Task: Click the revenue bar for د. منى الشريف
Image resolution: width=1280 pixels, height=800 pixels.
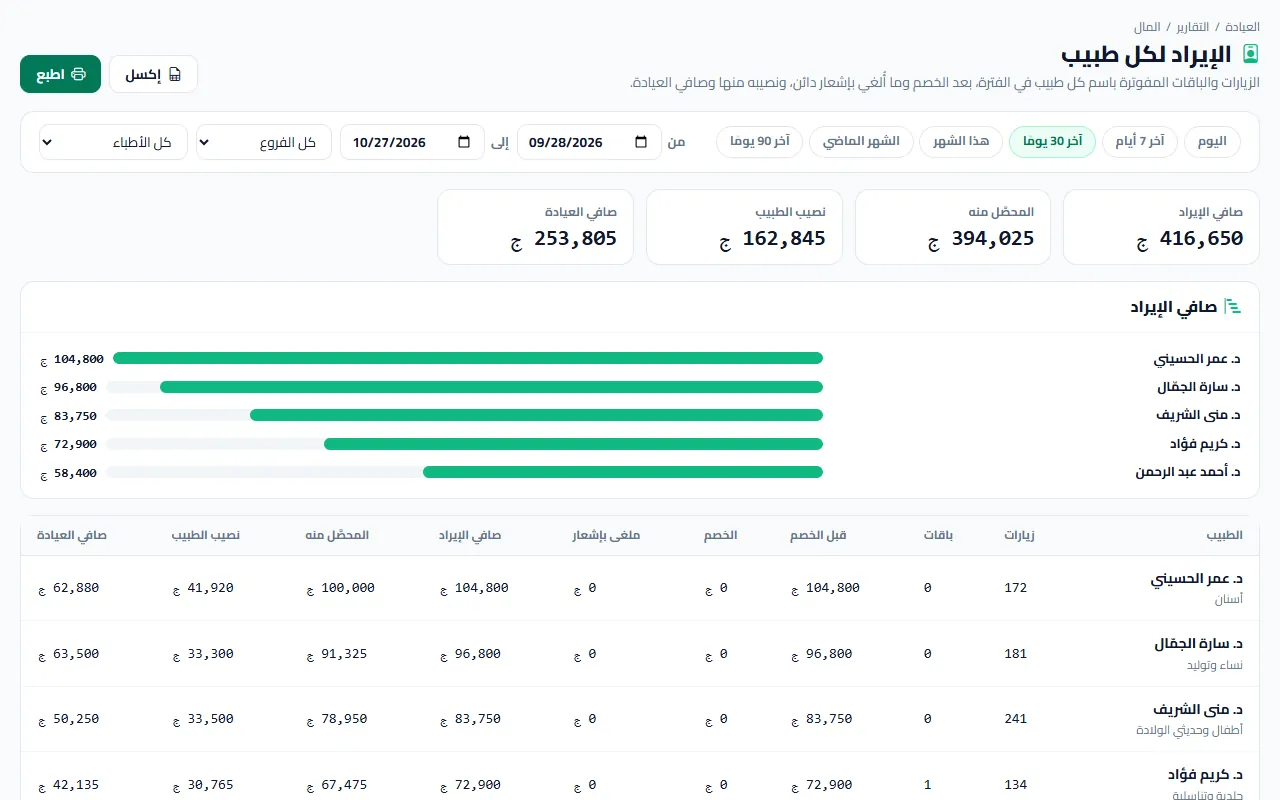Action: [x=536, y=415]
